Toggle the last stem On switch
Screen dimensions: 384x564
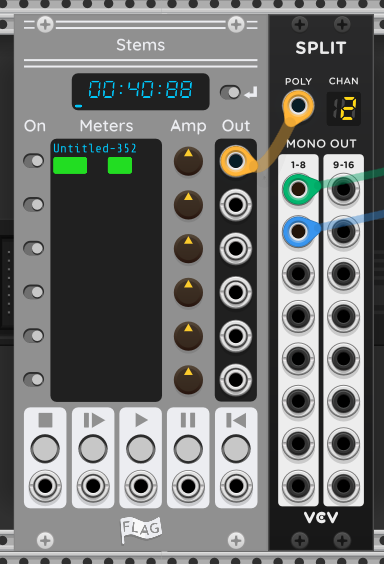coord(34,379)
